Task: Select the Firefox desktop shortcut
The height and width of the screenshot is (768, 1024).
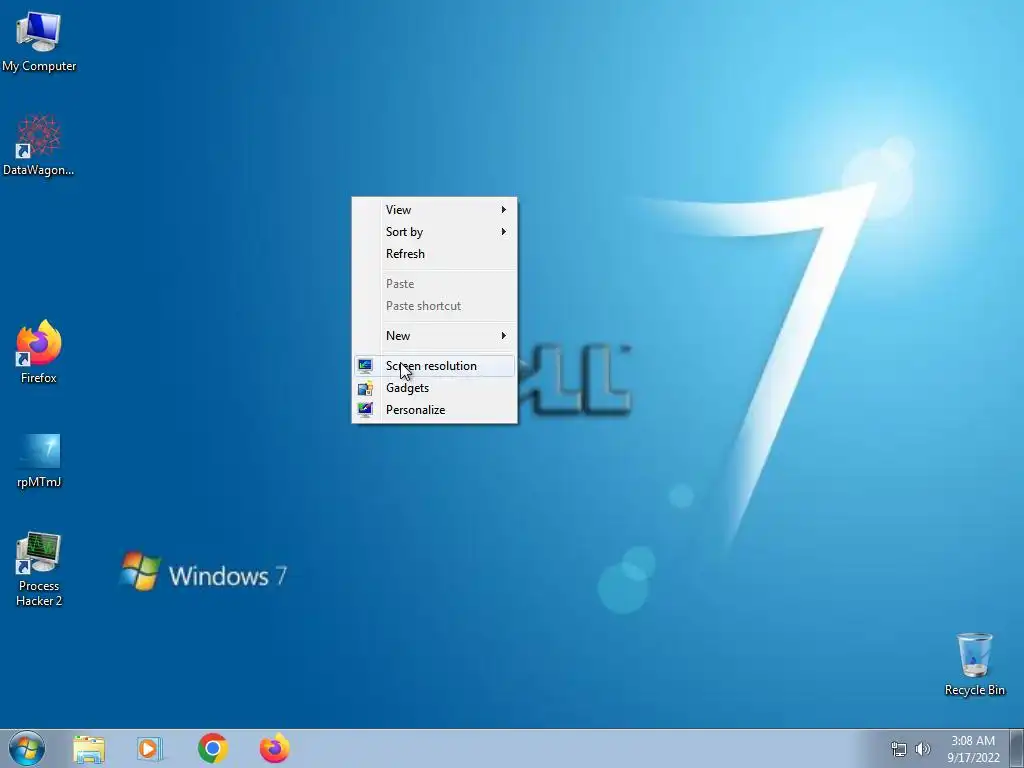Action: click(x=39, y=352)
